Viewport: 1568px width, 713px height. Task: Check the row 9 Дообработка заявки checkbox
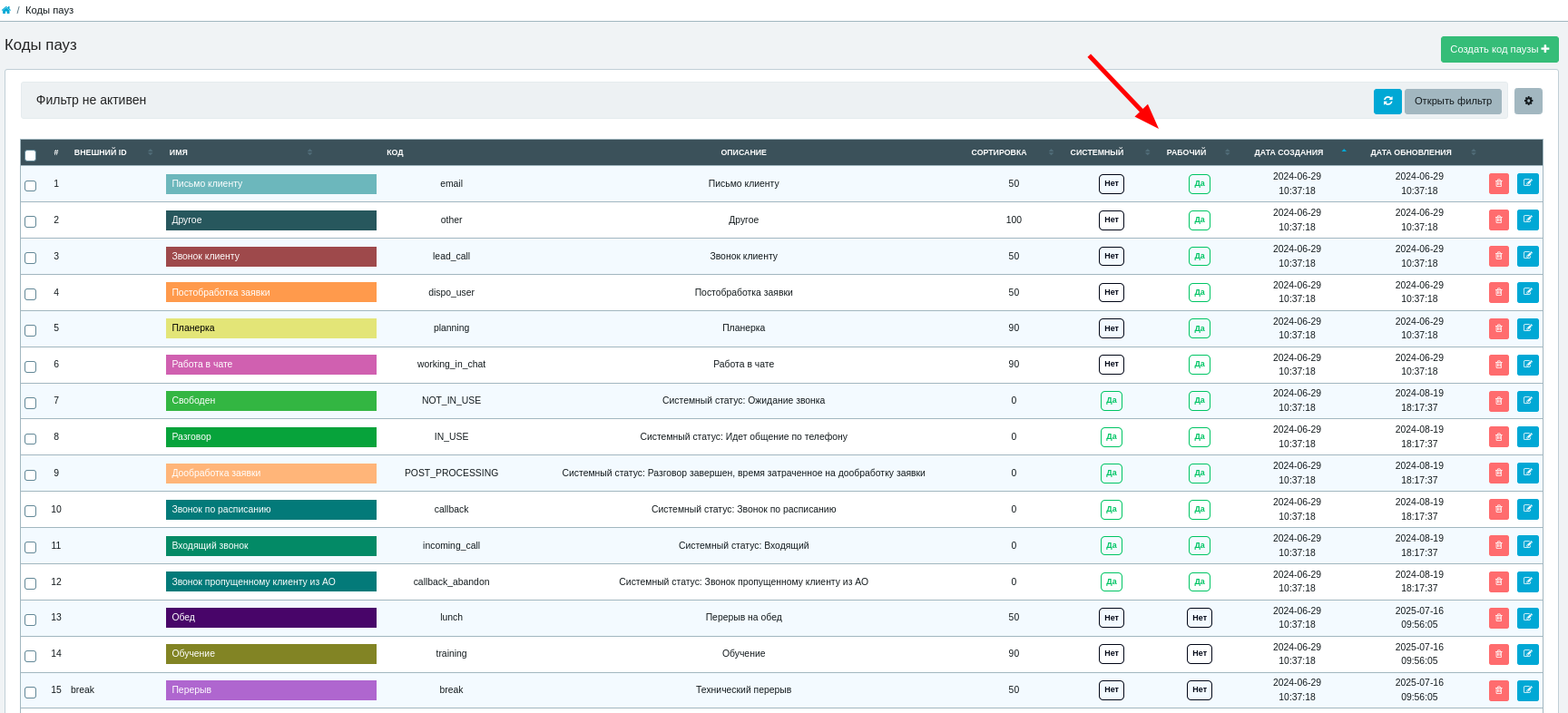tap(31, 475)
